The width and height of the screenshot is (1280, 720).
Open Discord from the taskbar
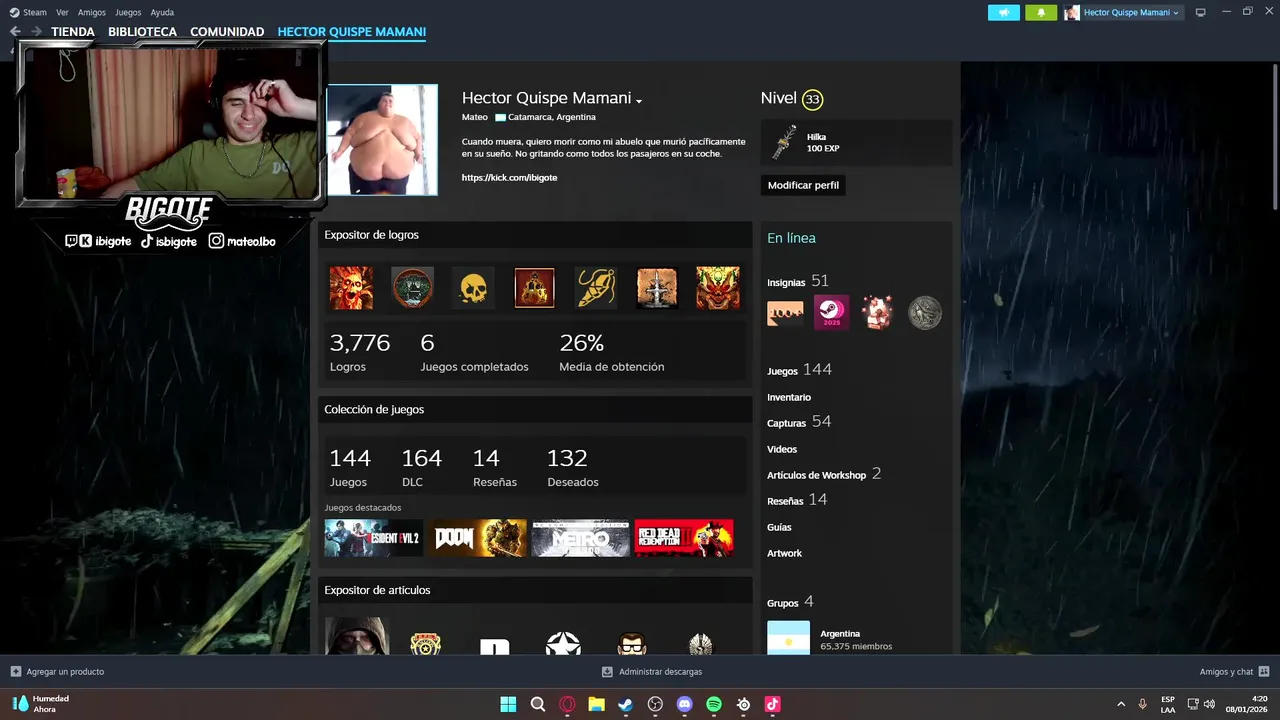tap(685, 704)
